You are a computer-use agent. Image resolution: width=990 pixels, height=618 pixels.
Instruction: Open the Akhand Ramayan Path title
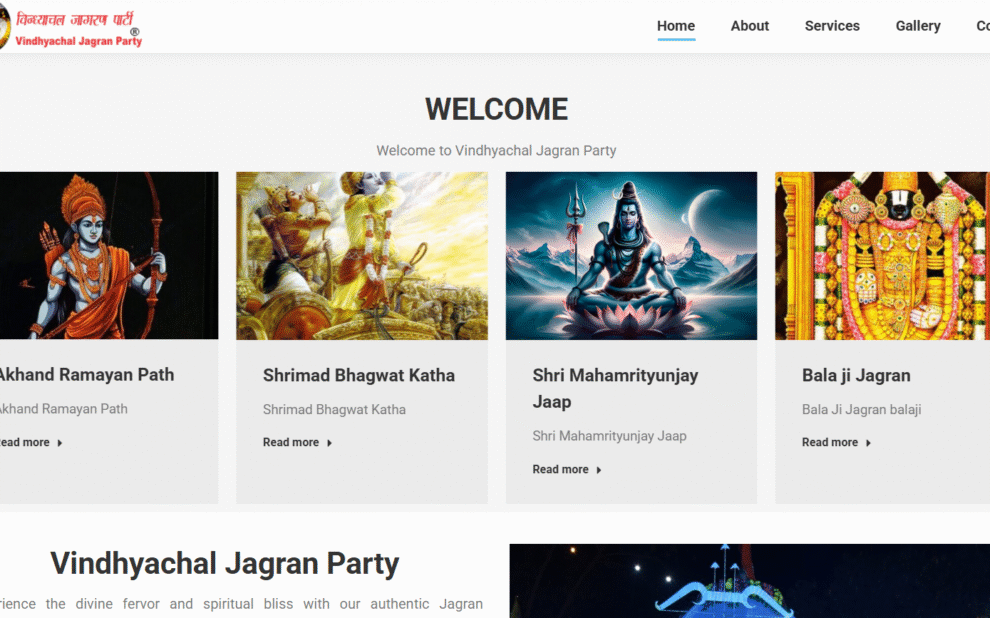coord(86,375)
